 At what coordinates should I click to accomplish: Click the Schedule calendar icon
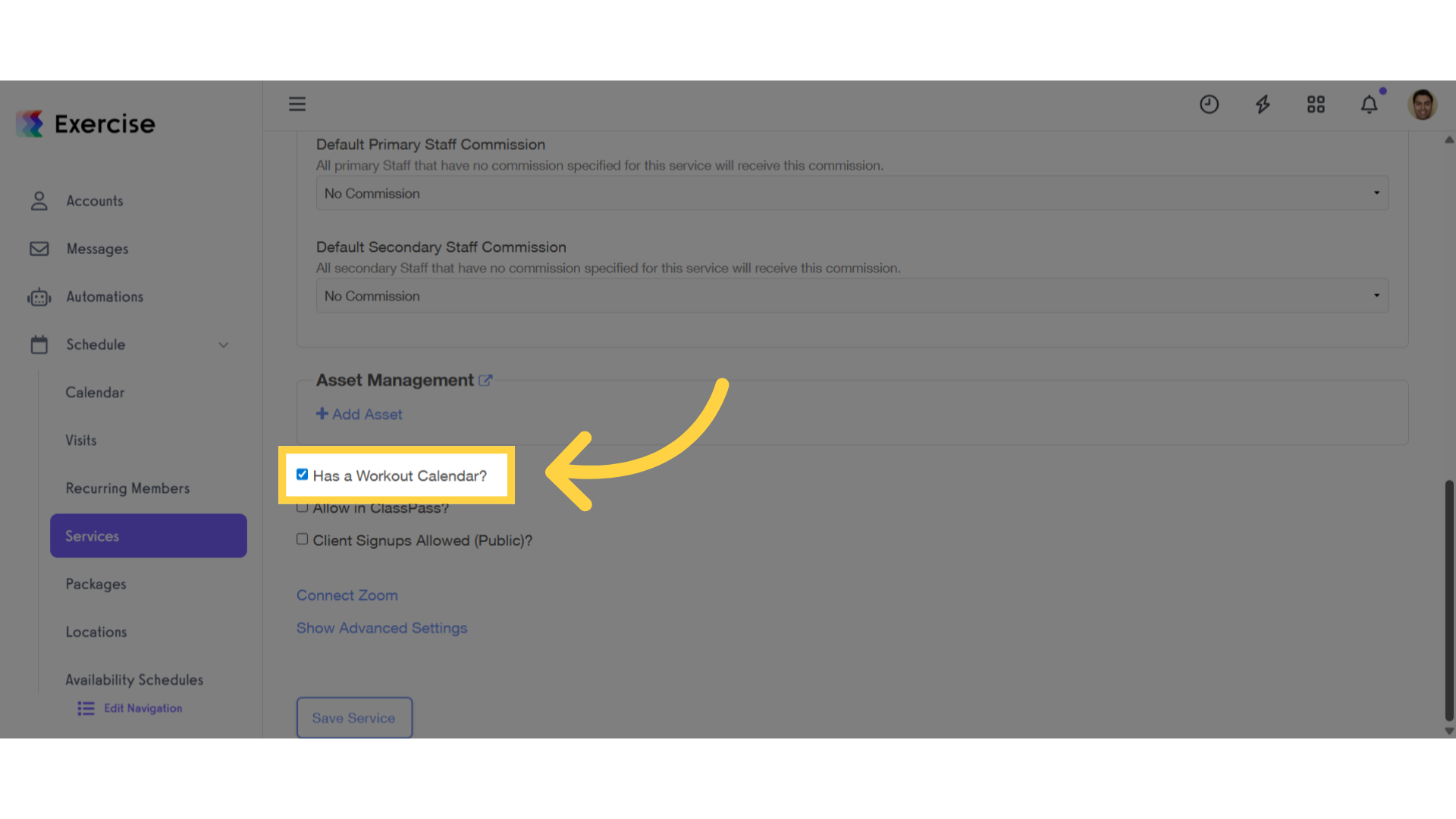pos(39,345)
